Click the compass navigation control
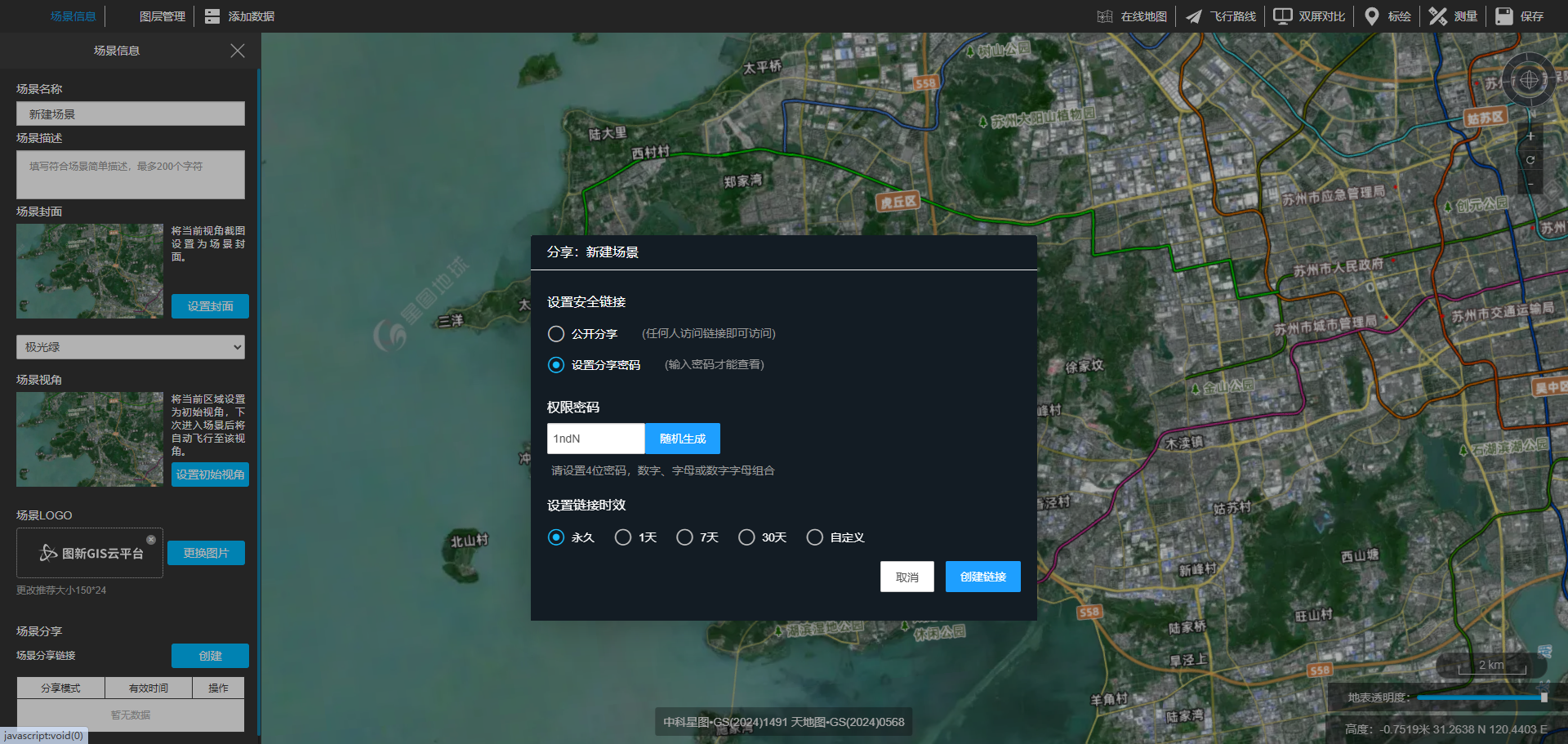The image size is (1568, 744). 1529,80
